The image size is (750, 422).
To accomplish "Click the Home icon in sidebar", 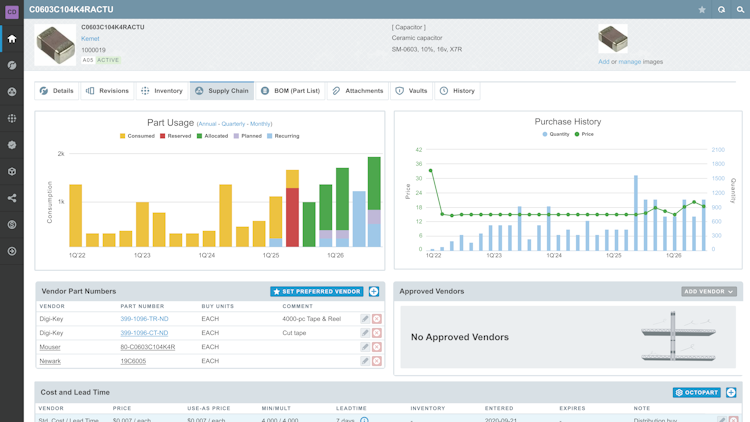I will [12, 39].
